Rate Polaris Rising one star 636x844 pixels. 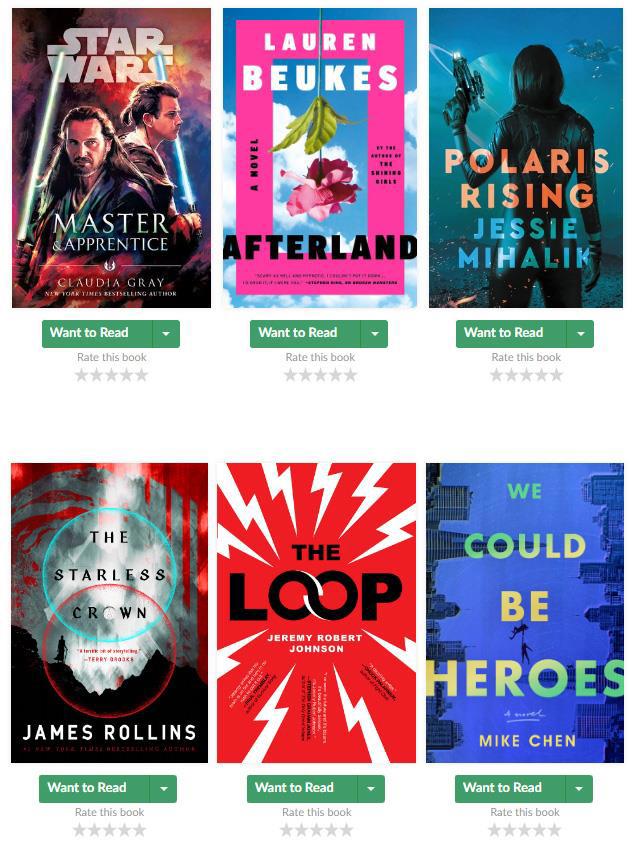pos(496,375)
